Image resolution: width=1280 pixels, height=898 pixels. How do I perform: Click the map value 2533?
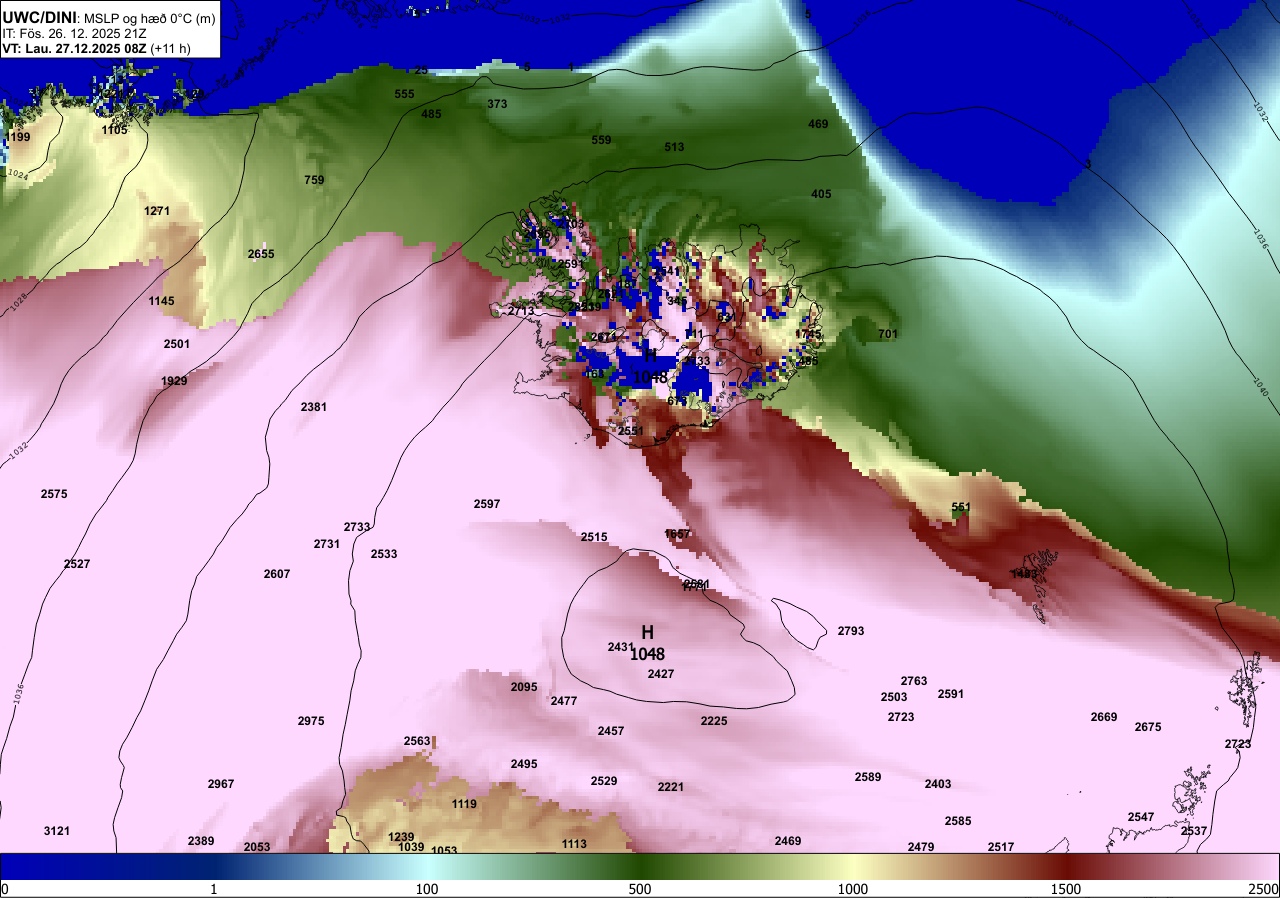click(x=384, y=554)
